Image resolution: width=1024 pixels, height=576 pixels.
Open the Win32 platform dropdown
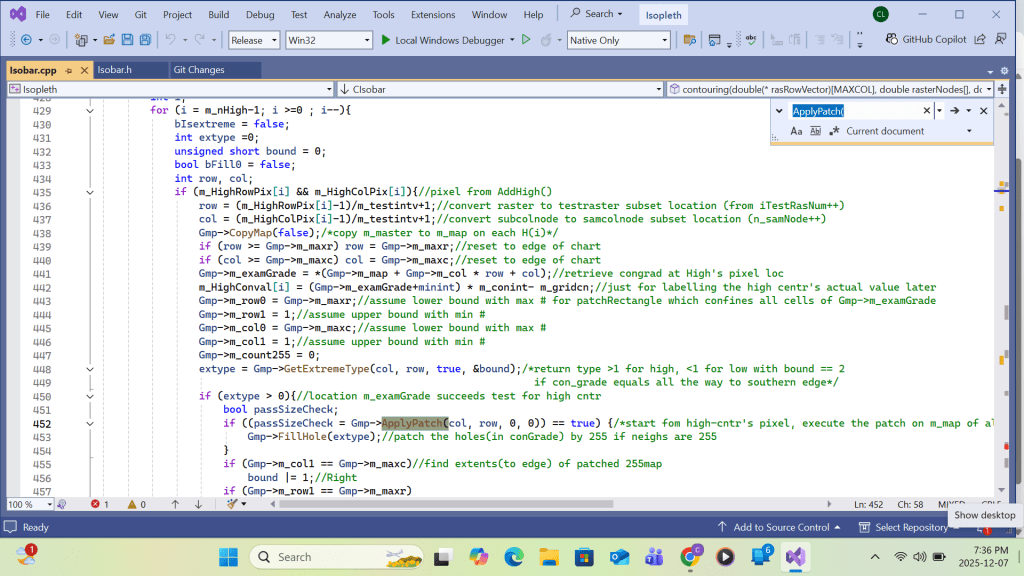coord(327,40)
